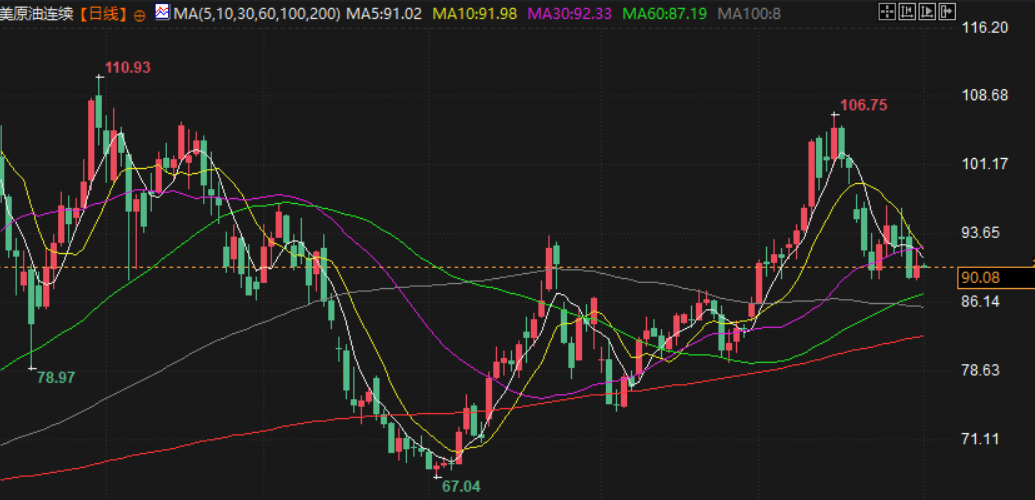Click the MA5:91.02 value

tap(384, 13)
